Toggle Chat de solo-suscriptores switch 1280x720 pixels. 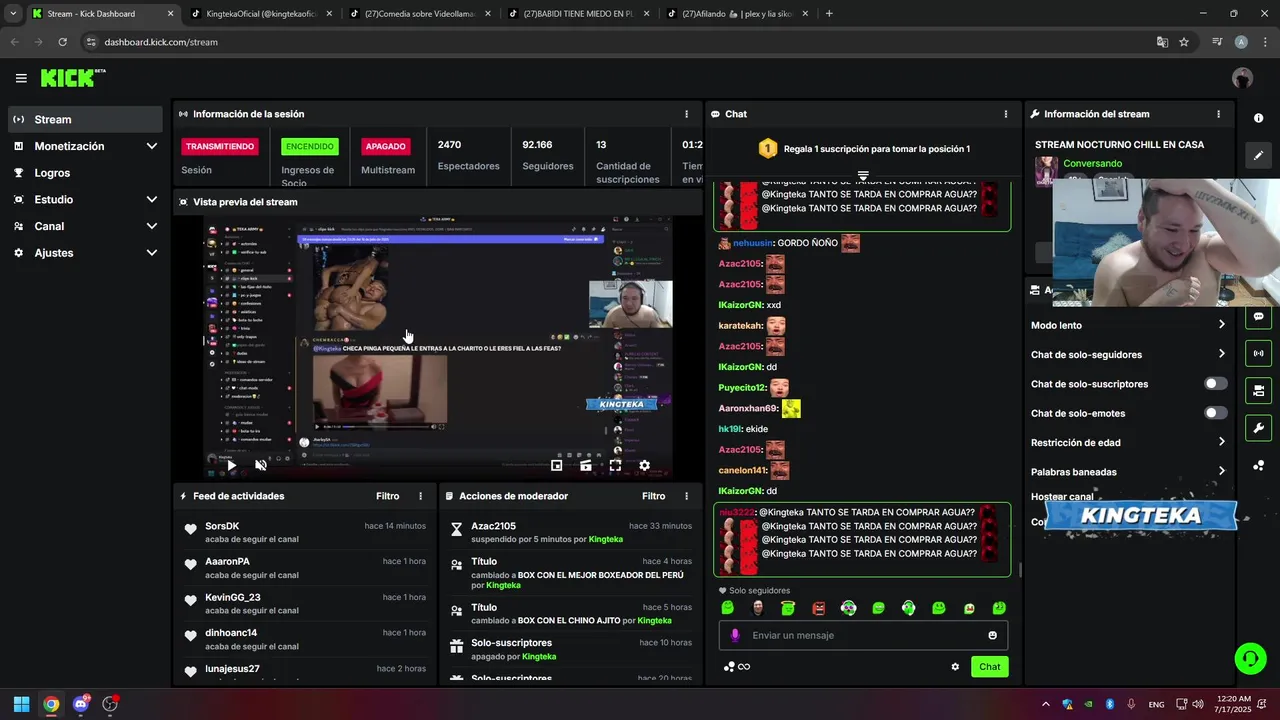coord(1215,384)
